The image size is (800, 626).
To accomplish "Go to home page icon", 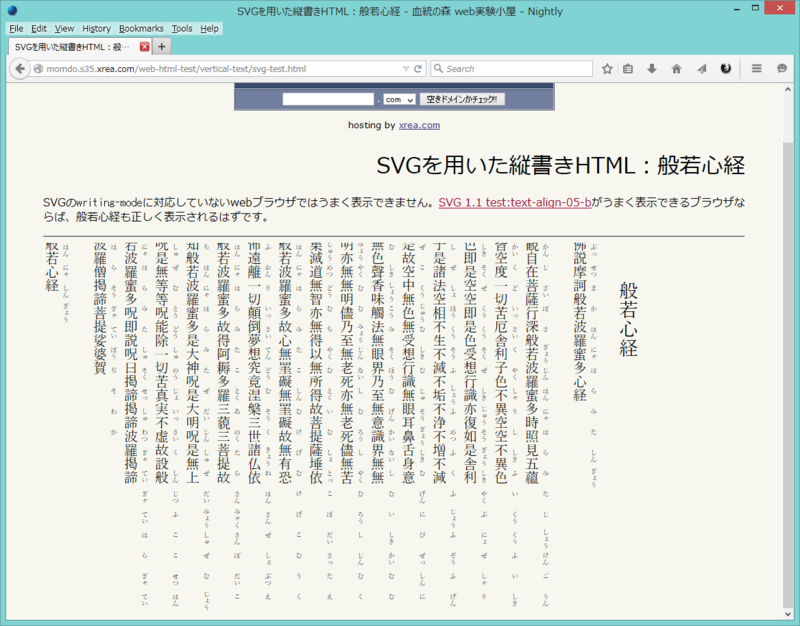I will tap(676, 69).
